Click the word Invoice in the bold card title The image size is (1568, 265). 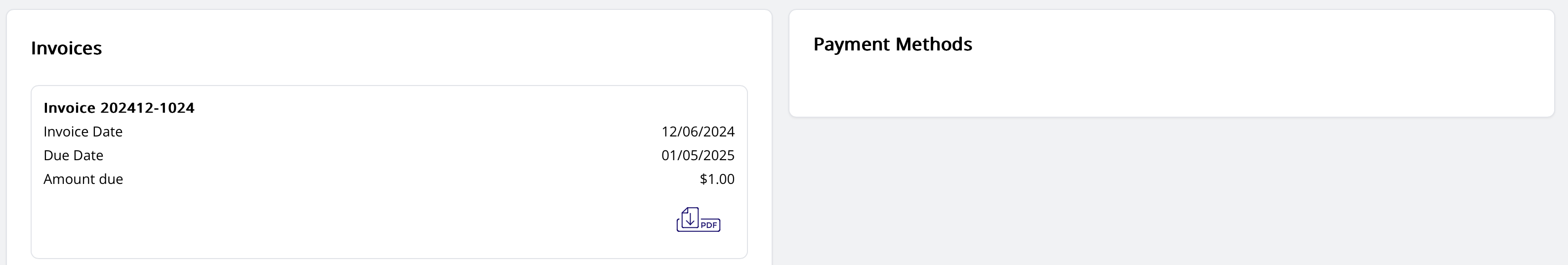pos(69,108)
